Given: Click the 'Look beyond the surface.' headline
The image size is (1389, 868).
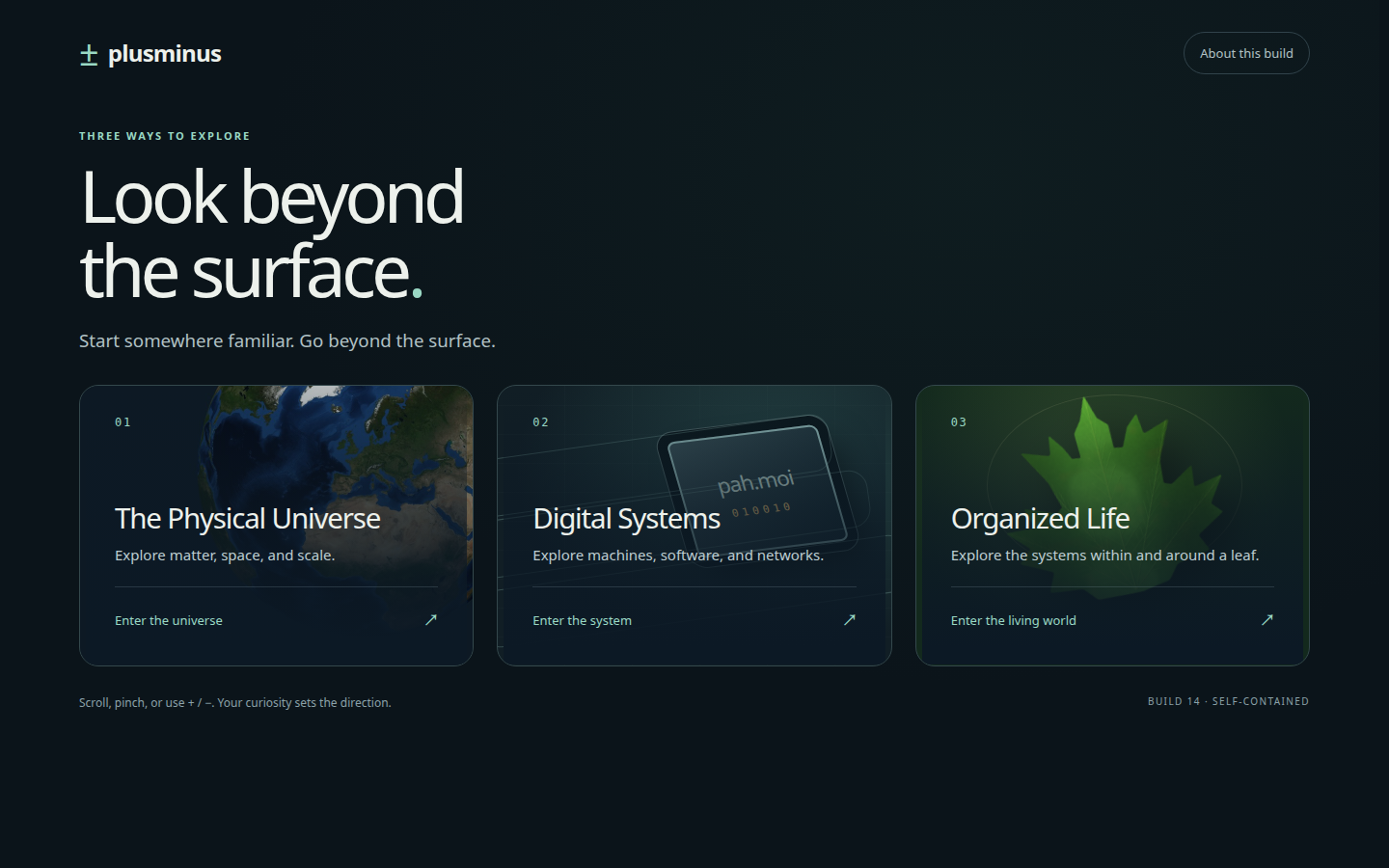Looking at the screenshot, I should (272, 234).
